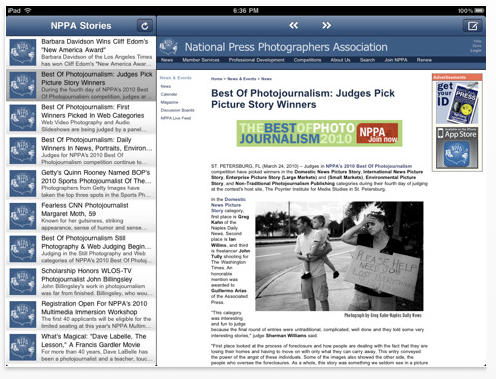Open thumbnail beside Margaret Moth story
The image size is (496, 379).
point(23,216)
